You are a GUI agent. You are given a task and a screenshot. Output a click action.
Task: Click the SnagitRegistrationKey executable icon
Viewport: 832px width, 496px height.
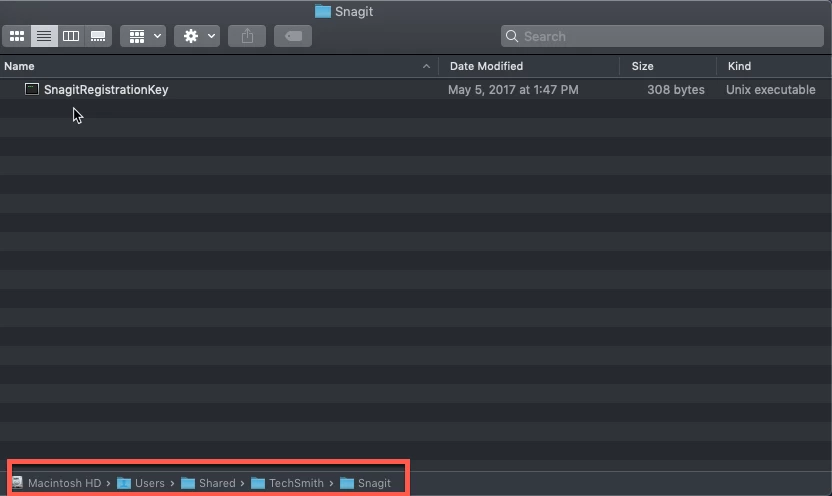[x=32, y=89]
